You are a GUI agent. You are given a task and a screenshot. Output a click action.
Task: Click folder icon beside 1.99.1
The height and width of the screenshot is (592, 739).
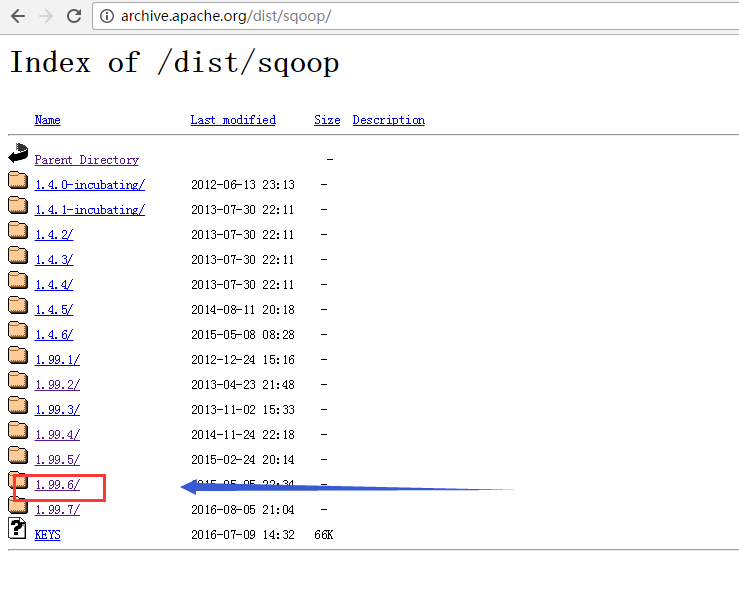pos(18,354)
